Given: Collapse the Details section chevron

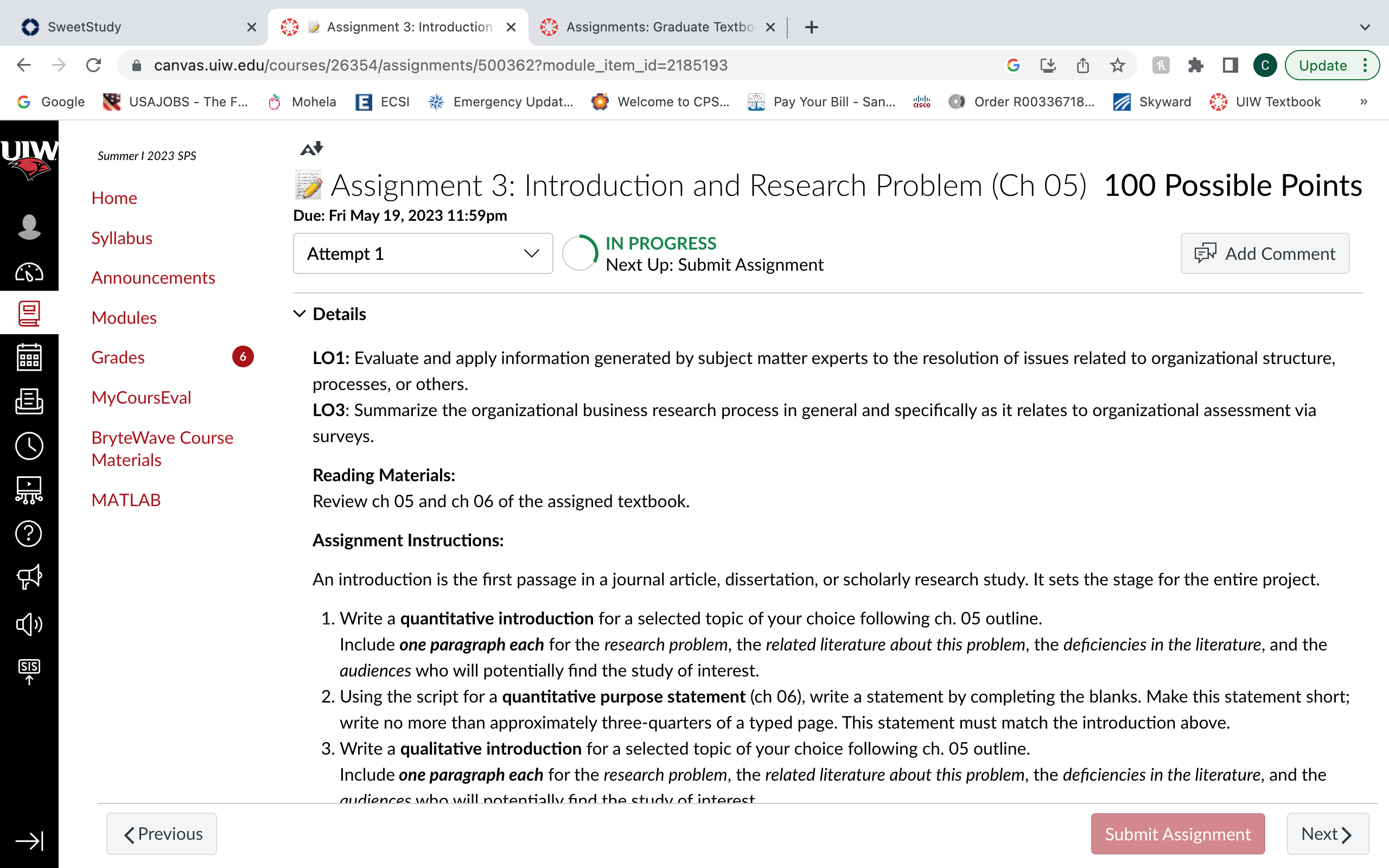Looking at the screenshot, I should point(300,314).
